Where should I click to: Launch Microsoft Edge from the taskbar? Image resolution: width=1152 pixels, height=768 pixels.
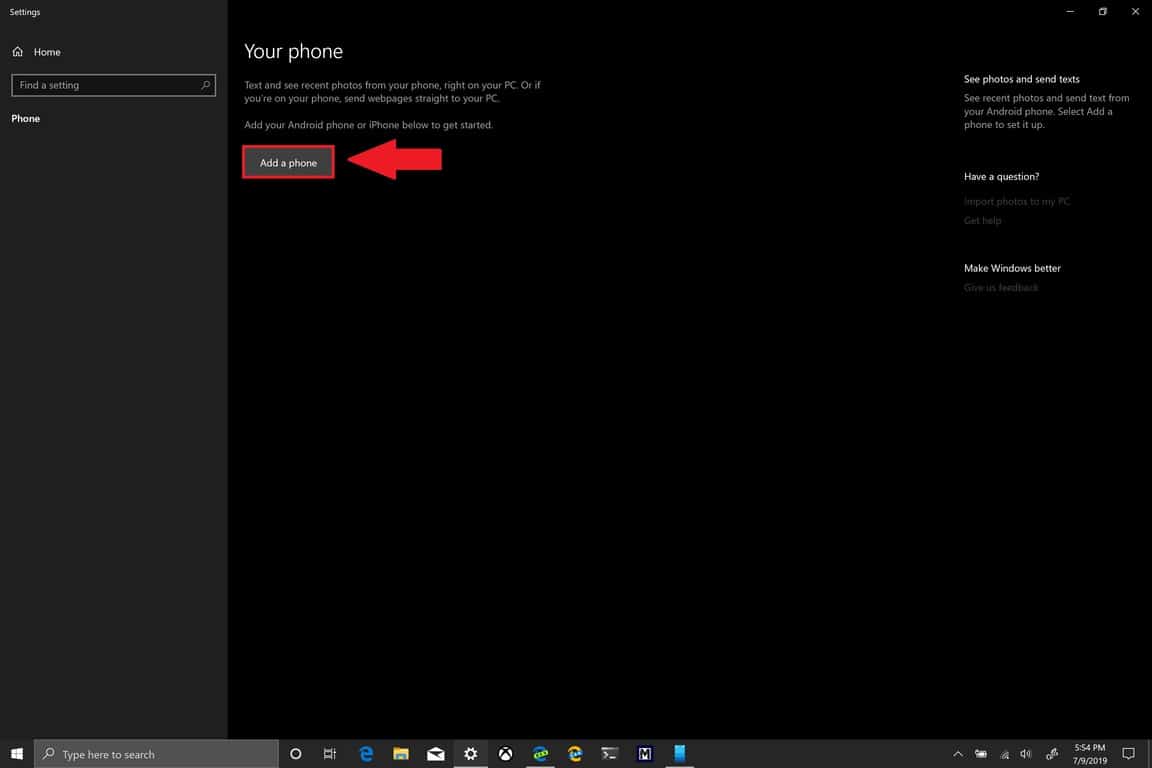click(366, 754)
